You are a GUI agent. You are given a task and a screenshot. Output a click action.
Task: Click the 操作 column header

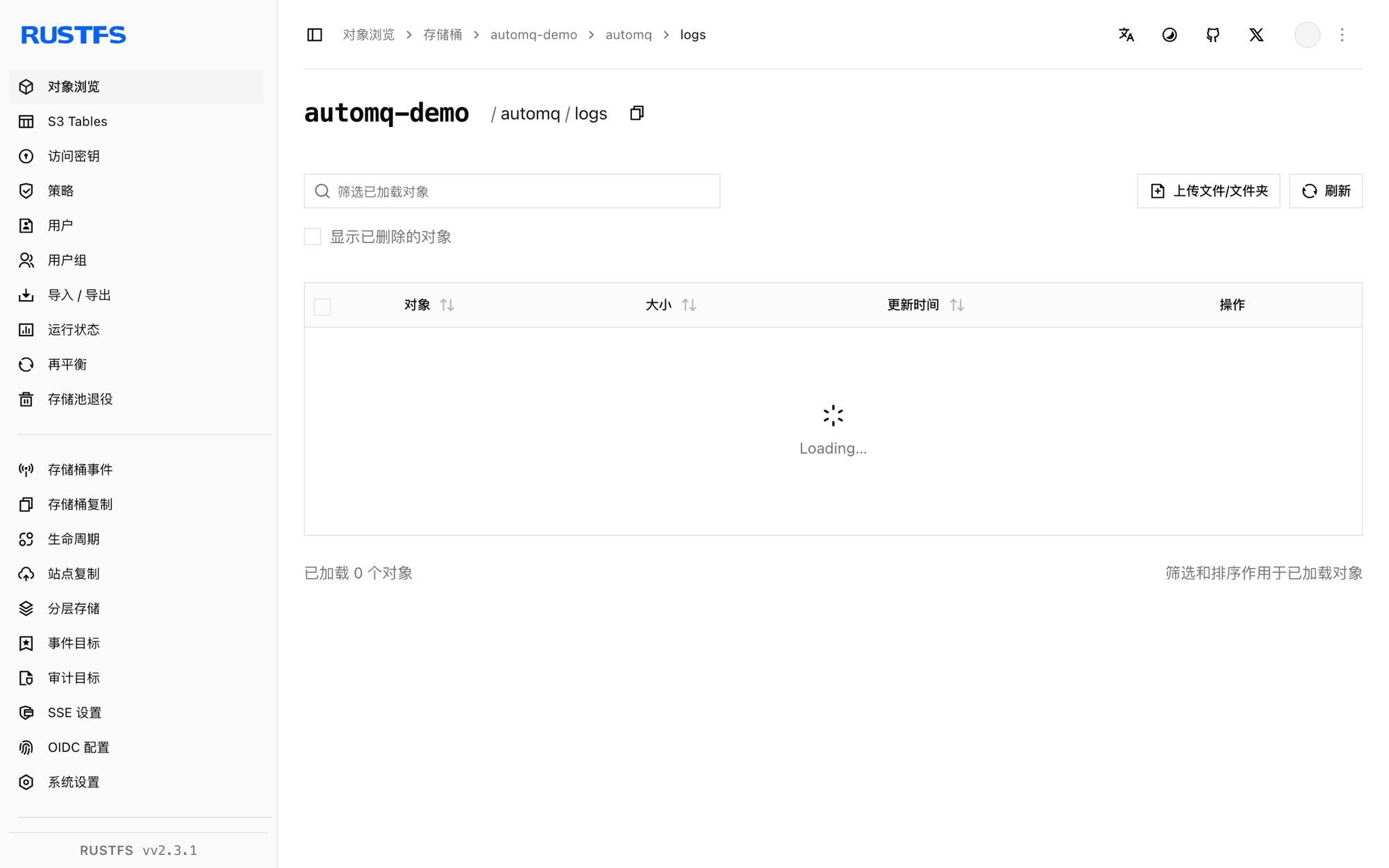[x=1231, y=305]
